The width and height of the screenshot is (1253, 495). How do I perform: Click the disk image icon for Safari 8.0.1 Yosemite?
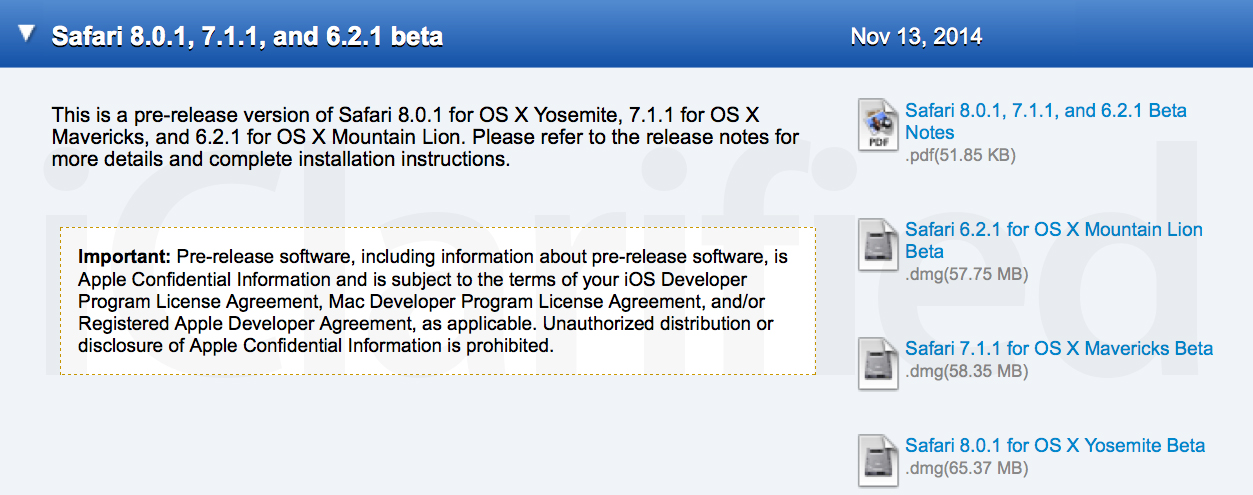878,460
